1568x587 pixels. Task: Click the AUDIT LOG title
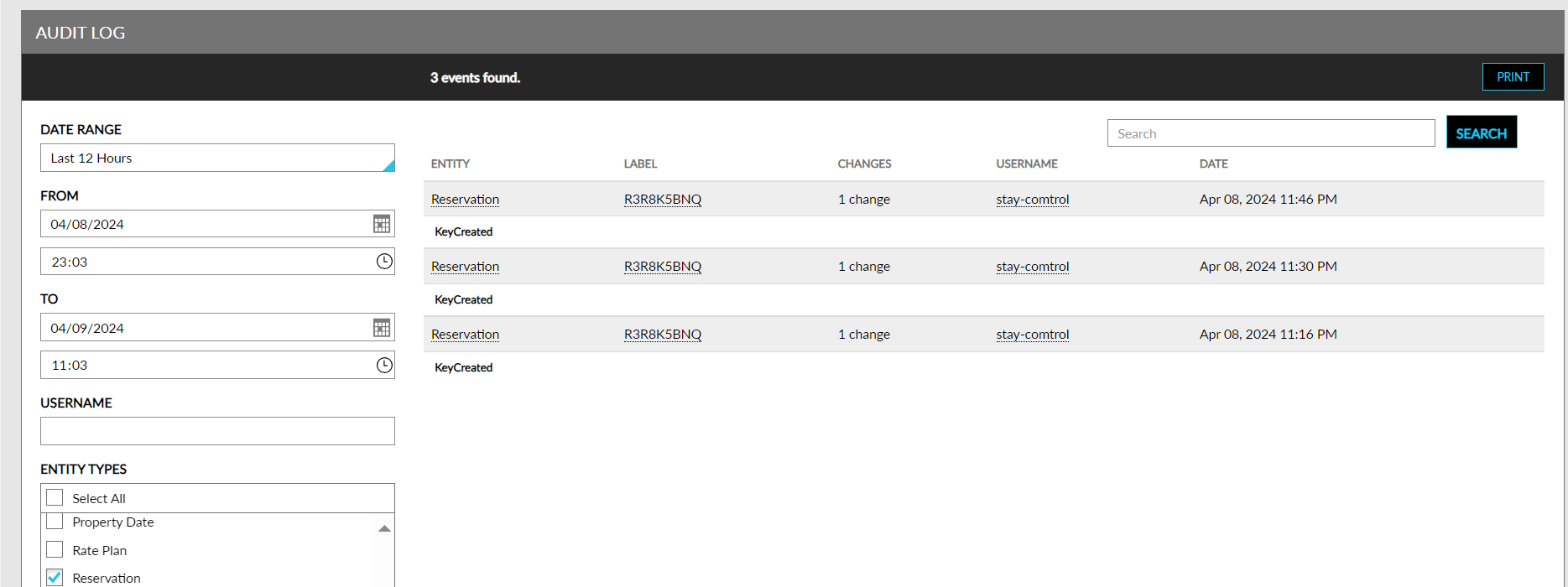pos(81,33)
